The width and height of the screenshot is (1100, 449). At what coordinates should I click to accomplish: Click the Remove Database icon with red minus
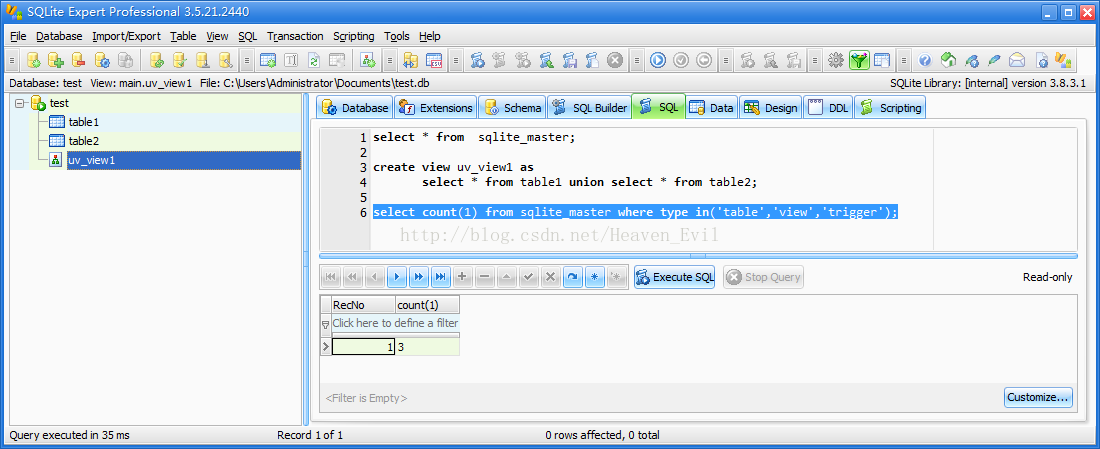79,60
